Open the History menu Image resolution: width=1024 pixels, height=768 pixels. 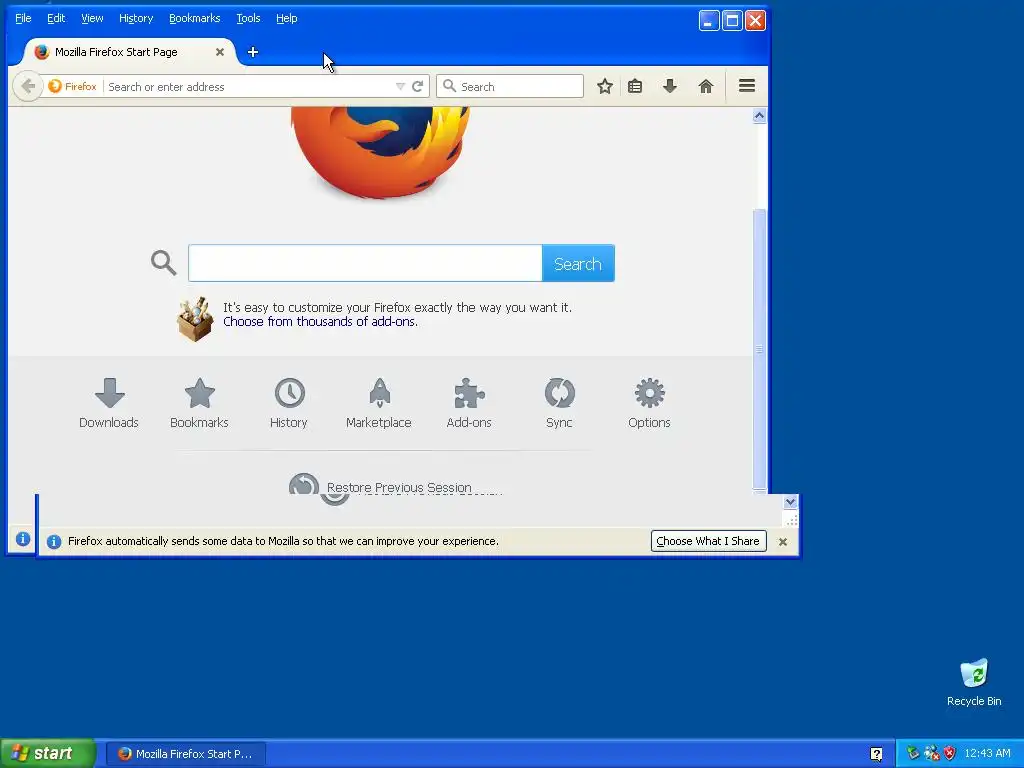point(136,18)
